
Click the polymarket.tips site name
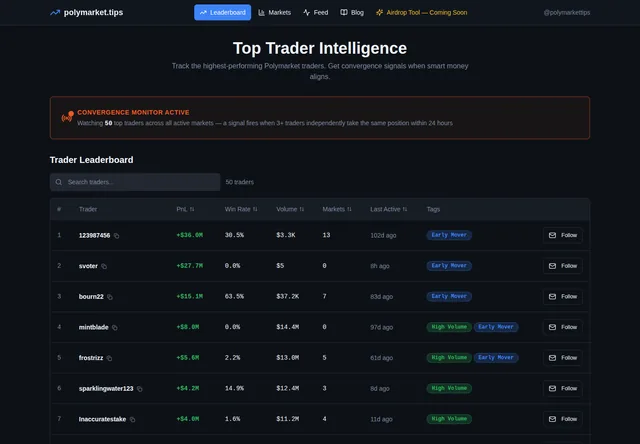[x=93, y=13]
